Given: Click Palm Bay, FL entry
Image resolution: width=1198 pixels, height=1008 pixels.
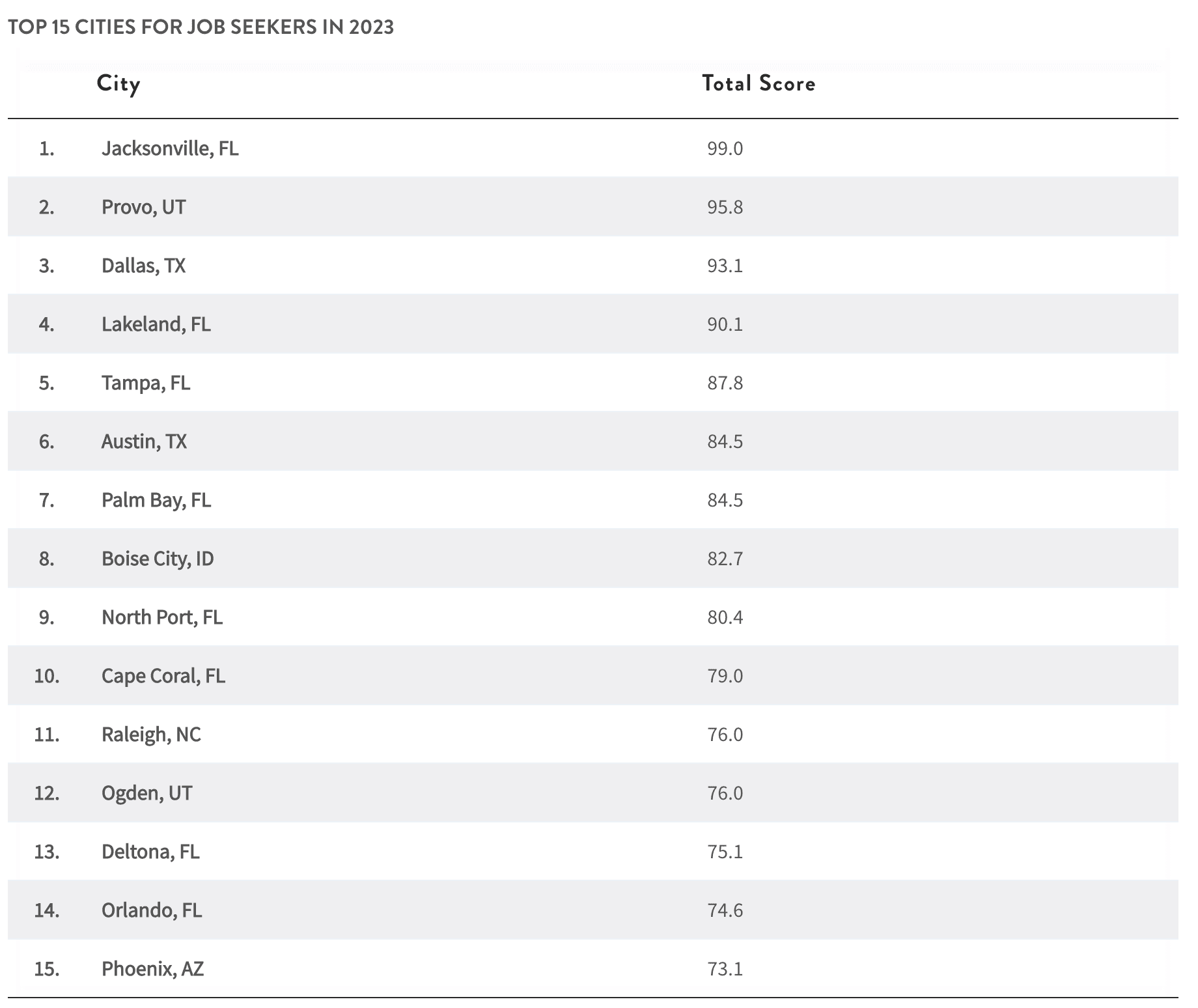Looking at the screenshot, I should tap(156, 500).
